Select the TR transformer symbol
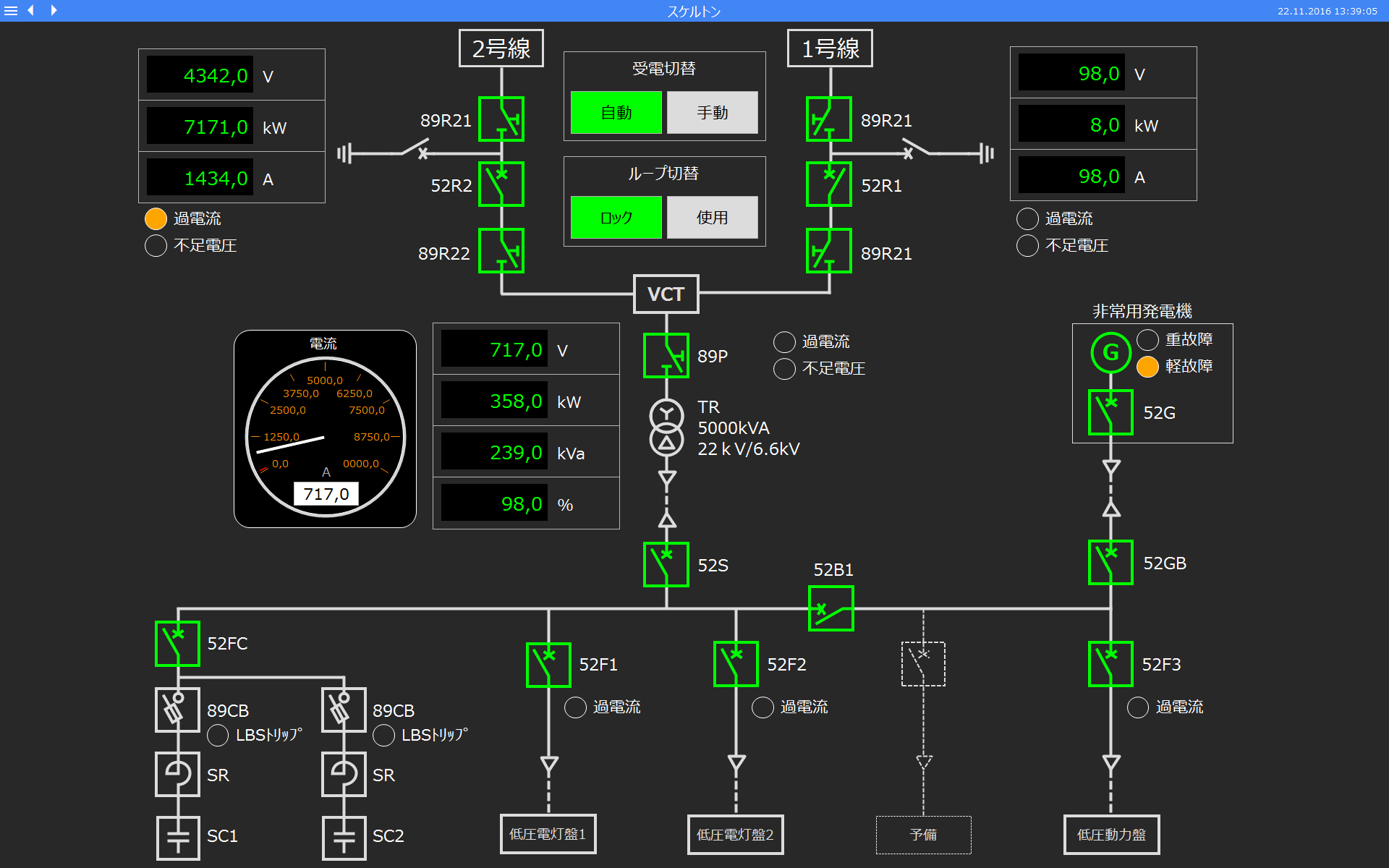 666,427
